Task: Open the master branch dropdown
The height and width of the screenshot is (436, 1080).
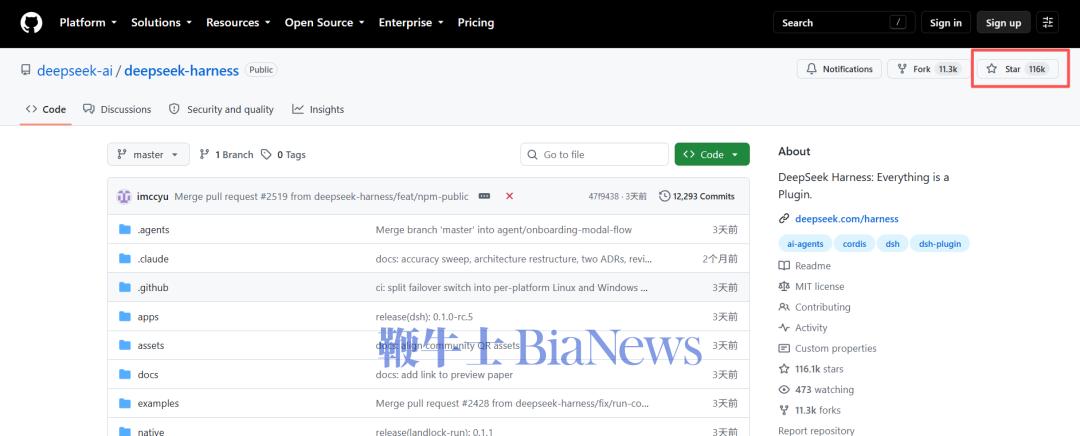Action: [x=148, y=154]
